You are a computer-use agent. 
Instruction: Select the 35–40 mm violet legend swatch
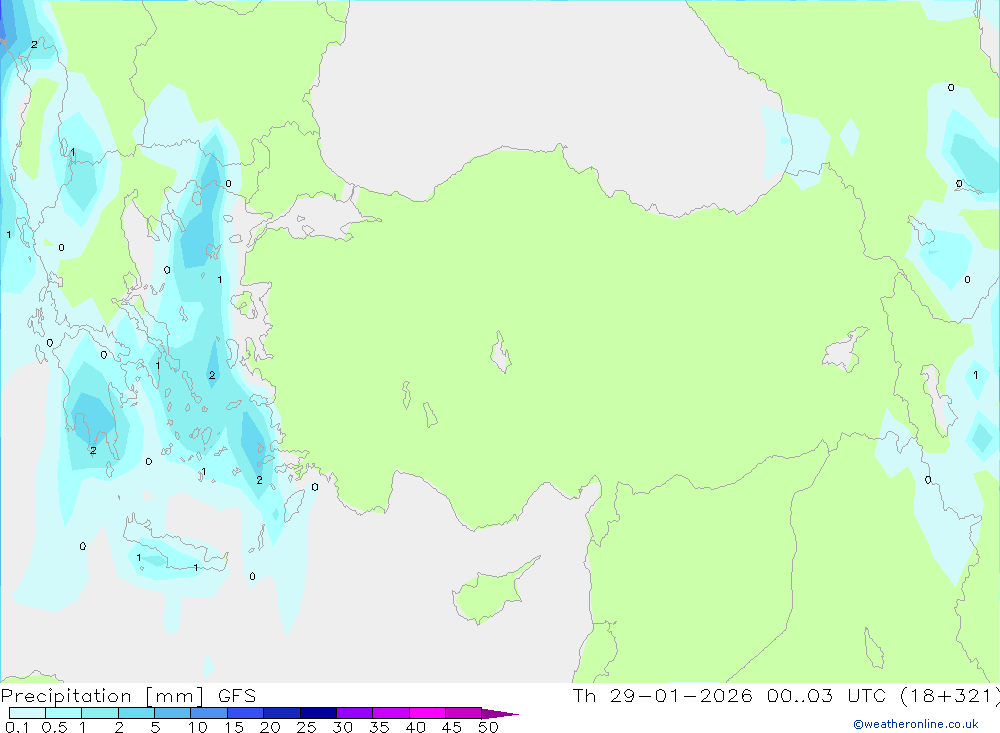point(391,713)
